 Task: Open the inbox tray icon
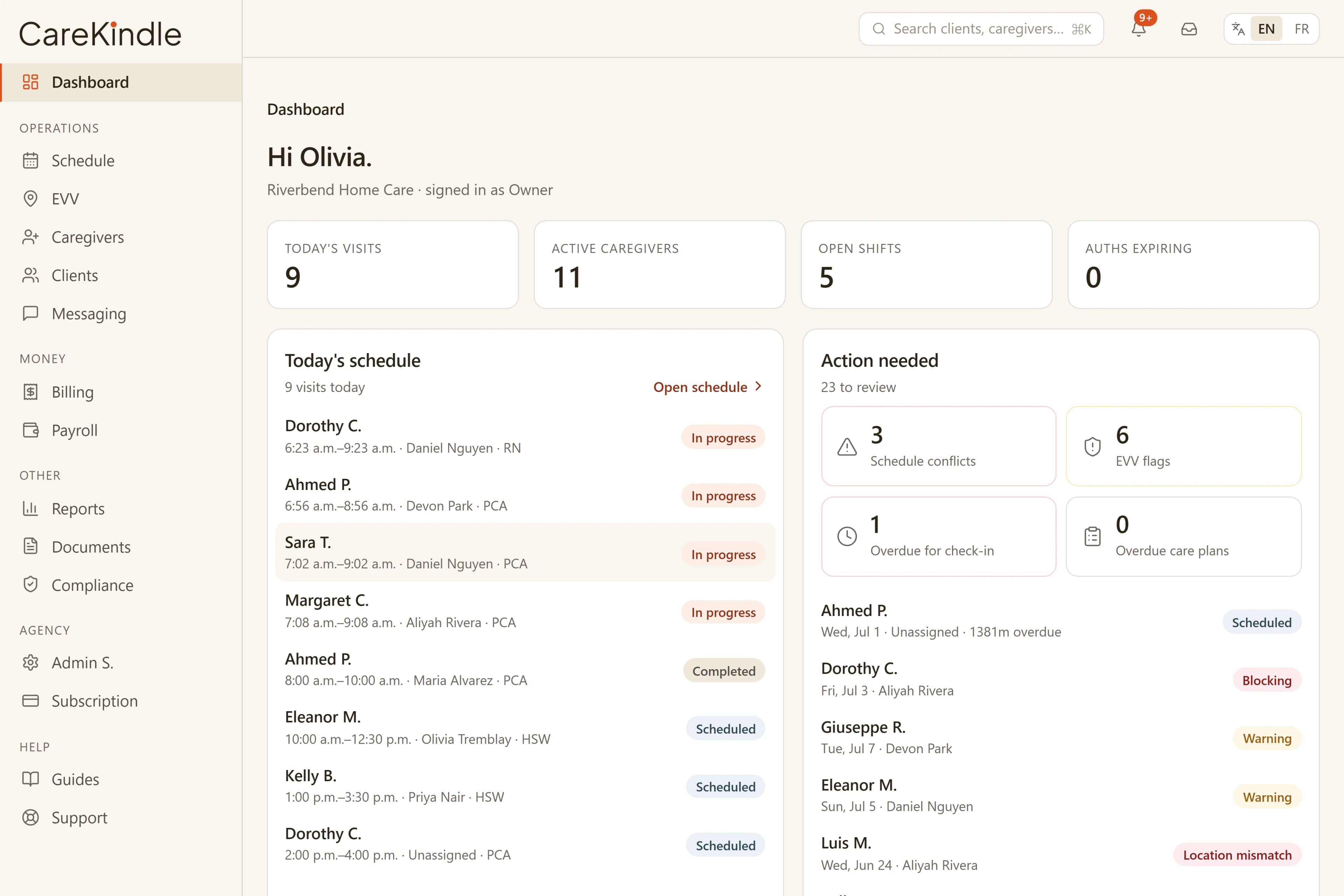pos(1189,29)
